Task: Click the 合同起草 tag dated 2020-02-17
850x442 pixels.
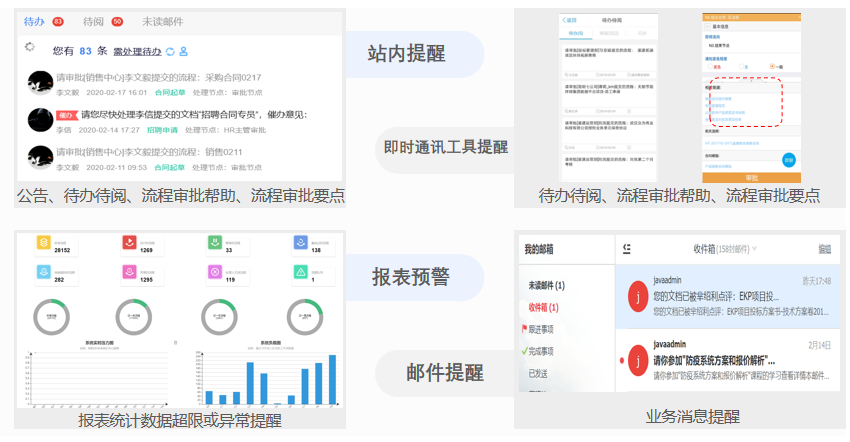Action: pos(170,93)
